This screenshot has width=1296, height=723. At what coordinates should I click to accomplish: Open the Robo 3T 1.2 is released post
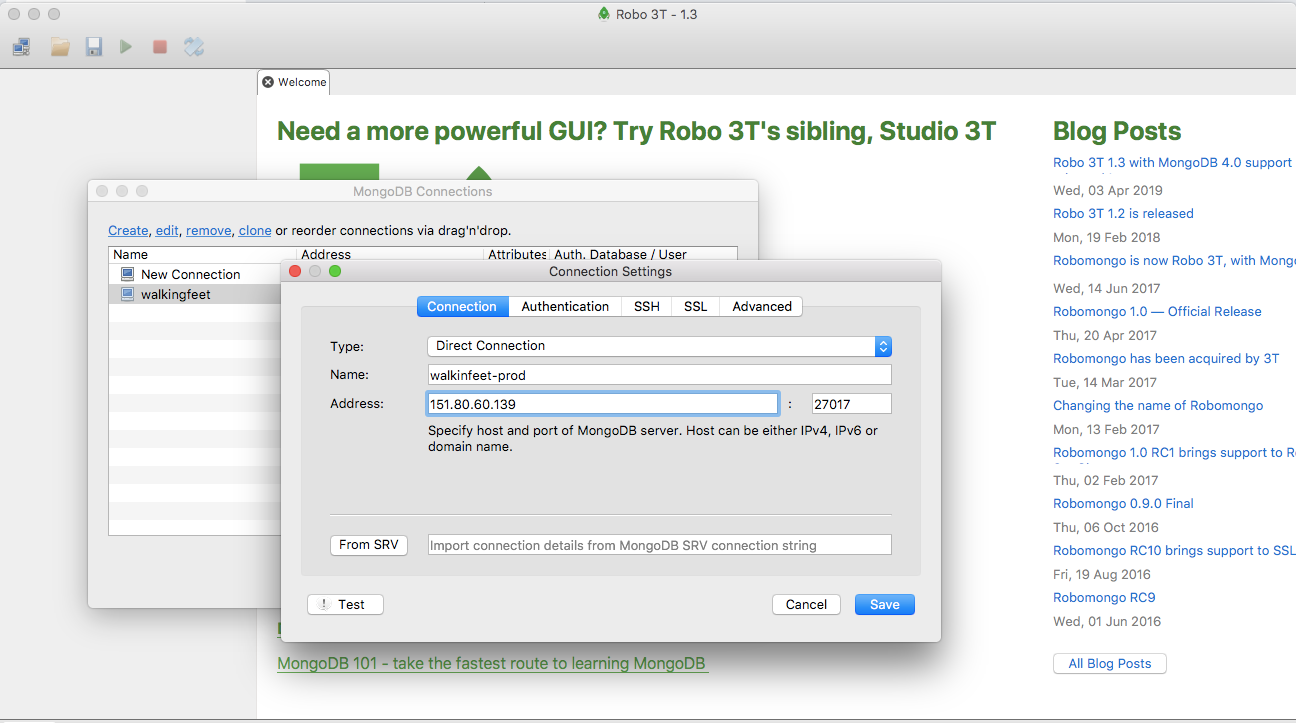click(1123, 213)
